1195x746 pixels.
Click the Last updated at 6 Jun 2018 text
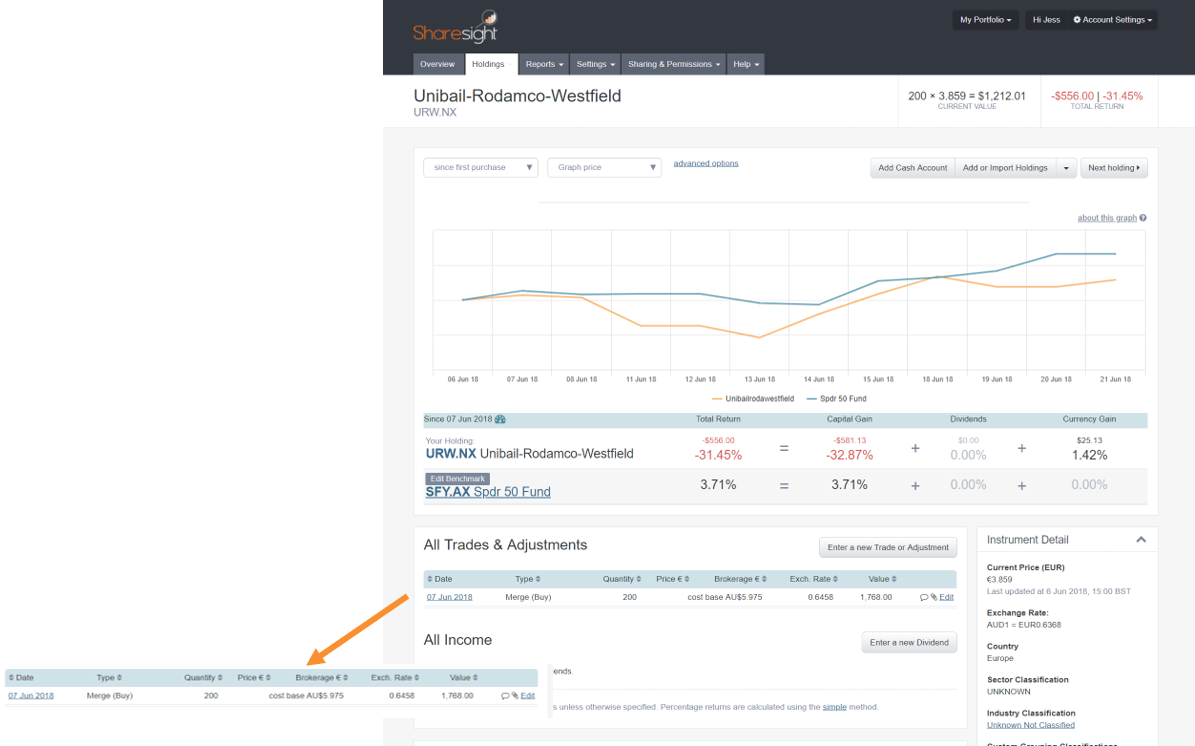point(1059,591)
